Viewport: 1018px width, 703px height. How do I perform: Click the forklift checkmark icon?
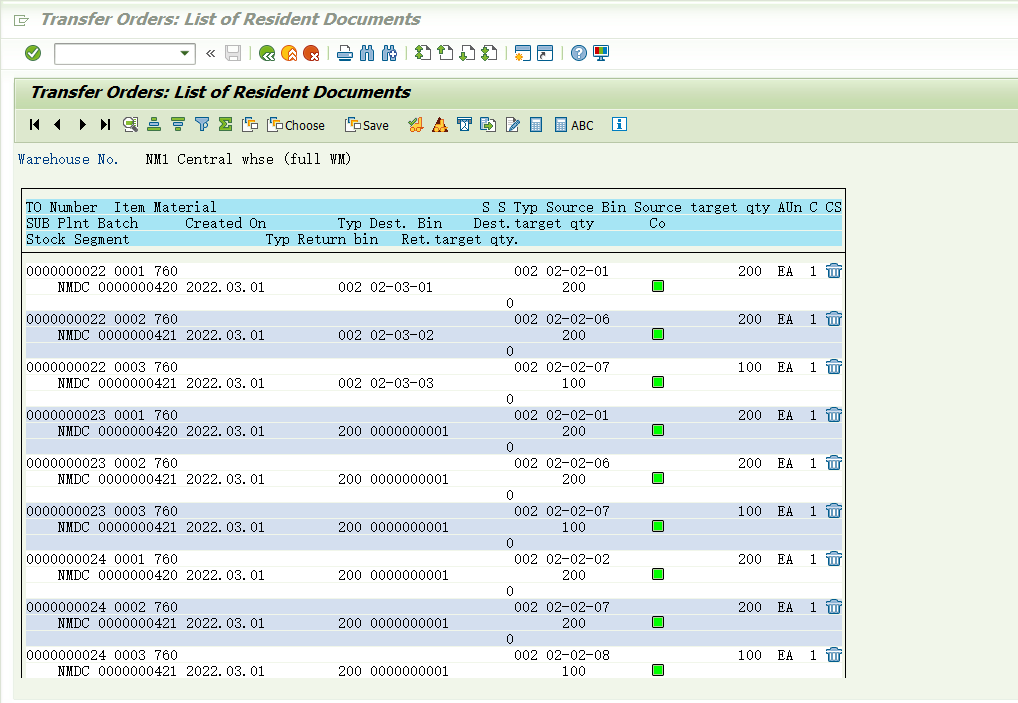(x=416, y=125)
